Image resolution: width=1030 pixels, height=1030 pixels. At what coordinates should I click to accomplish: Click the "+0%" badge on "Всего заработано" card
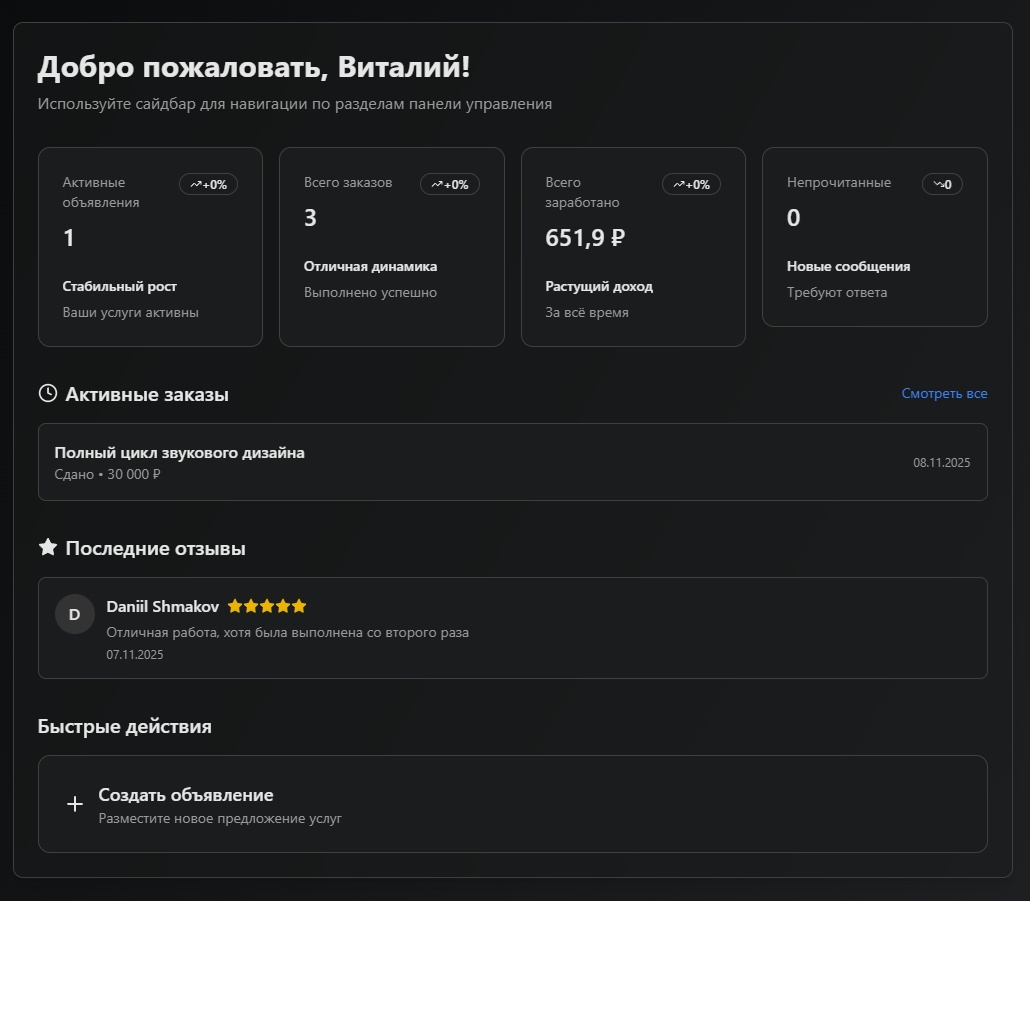click(691, 184)
